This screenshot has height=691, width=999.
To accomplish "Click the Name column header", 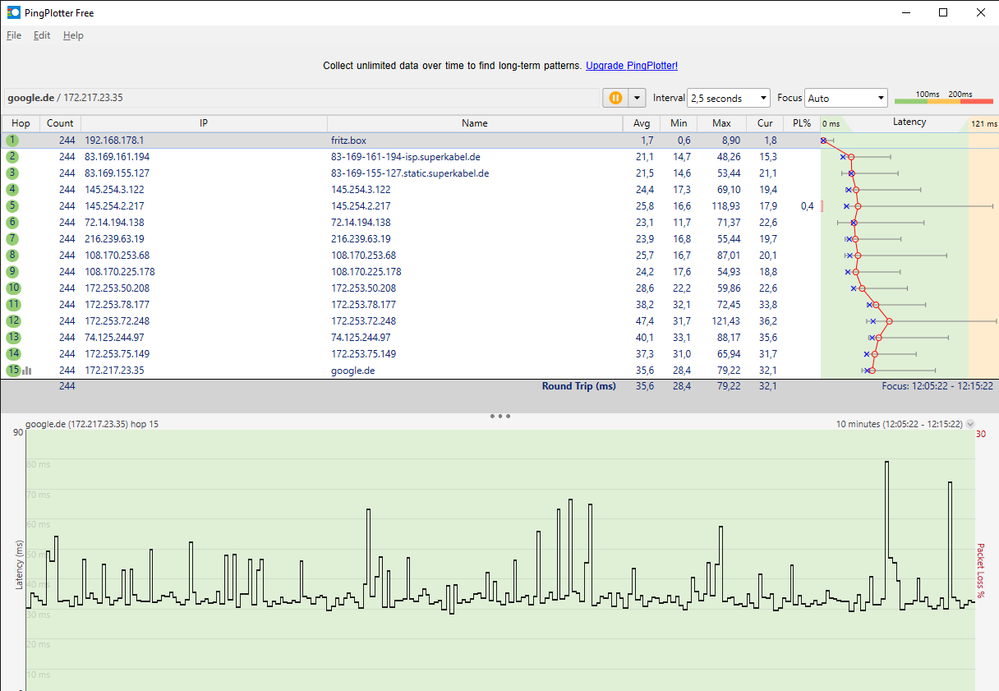I will (x=475, y=124).
